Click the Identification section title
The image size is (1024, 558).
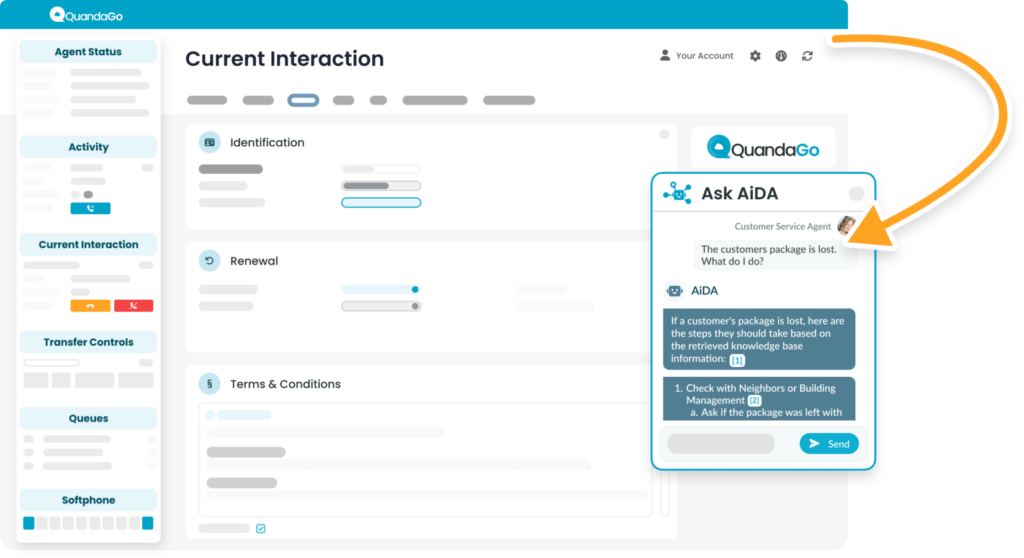tap(267, 142)
